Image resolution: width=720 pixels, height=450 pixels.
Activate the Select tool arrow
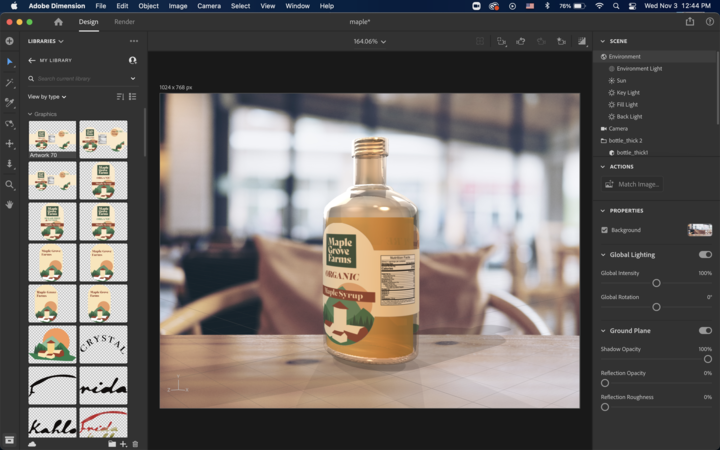tap(9, 62)
